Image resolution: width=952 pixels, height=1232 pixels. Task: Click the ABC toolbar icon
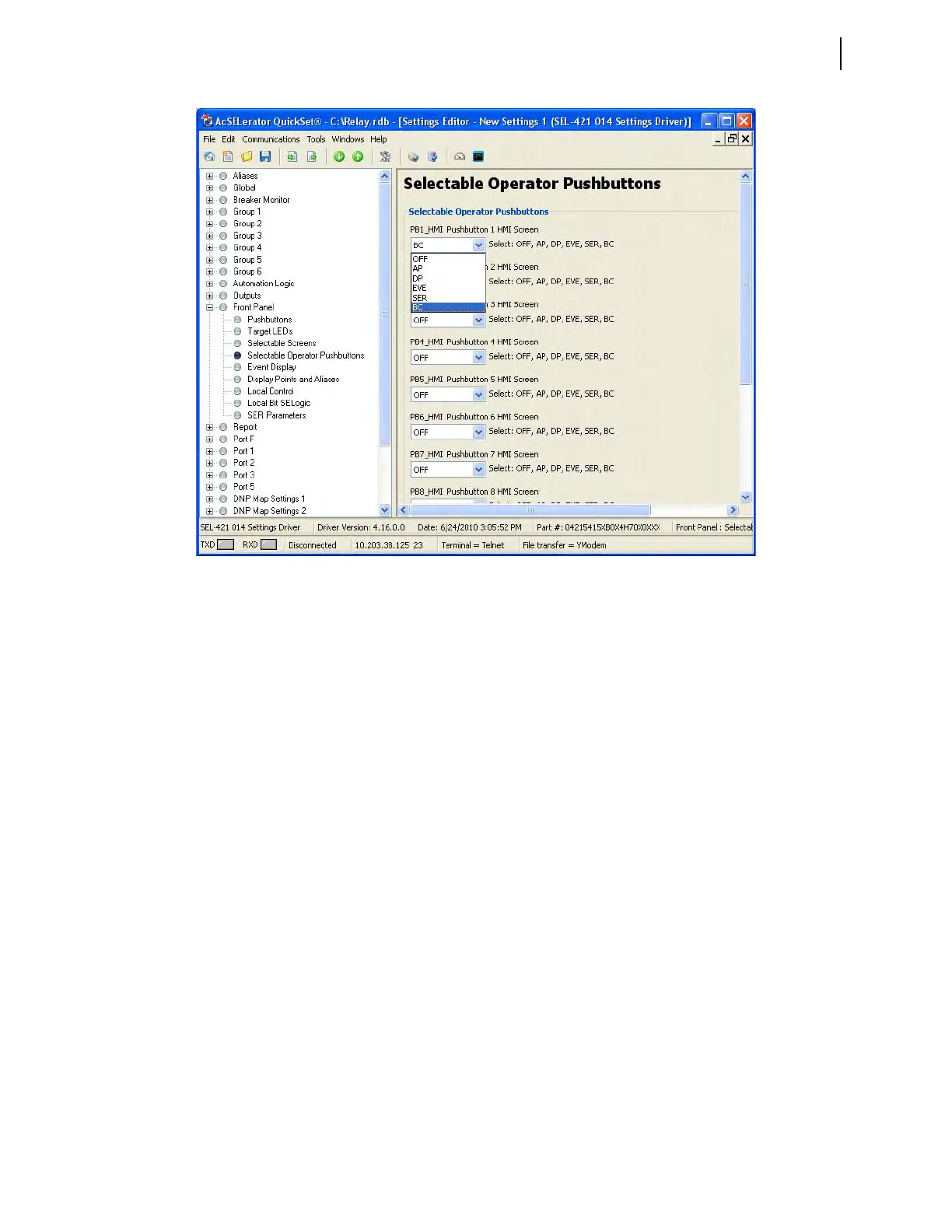point(385,156)
